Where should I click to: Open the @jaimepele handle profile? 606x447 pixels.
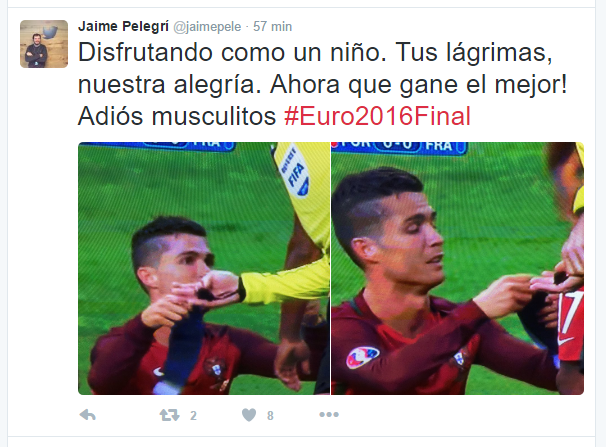click(x=207, y=27)
